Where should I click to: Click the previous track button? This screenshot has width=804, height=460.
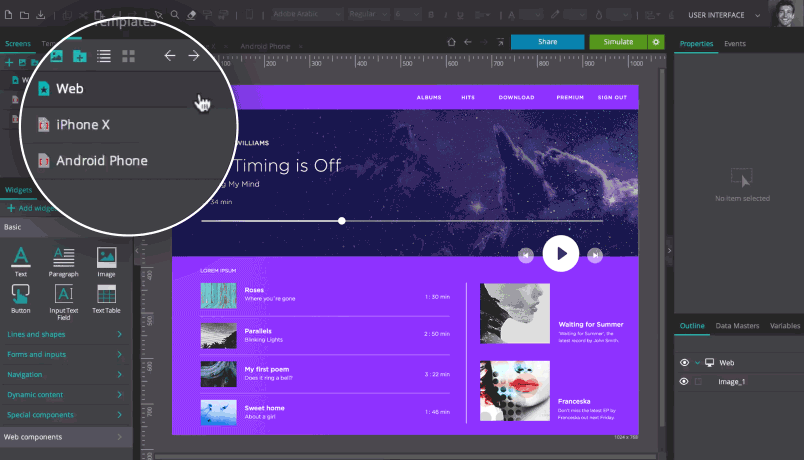(x=526, y=255)
